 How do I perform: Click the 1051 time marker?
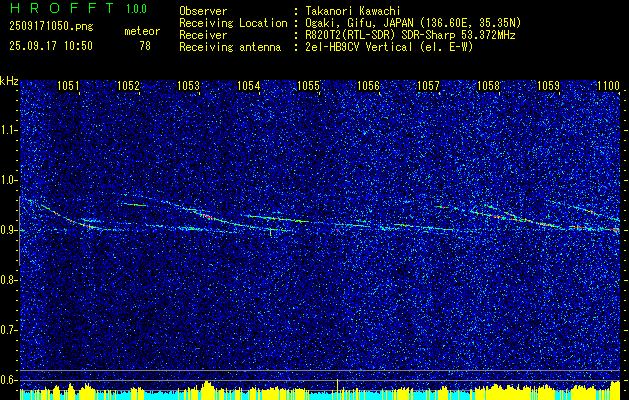[68, 85]
